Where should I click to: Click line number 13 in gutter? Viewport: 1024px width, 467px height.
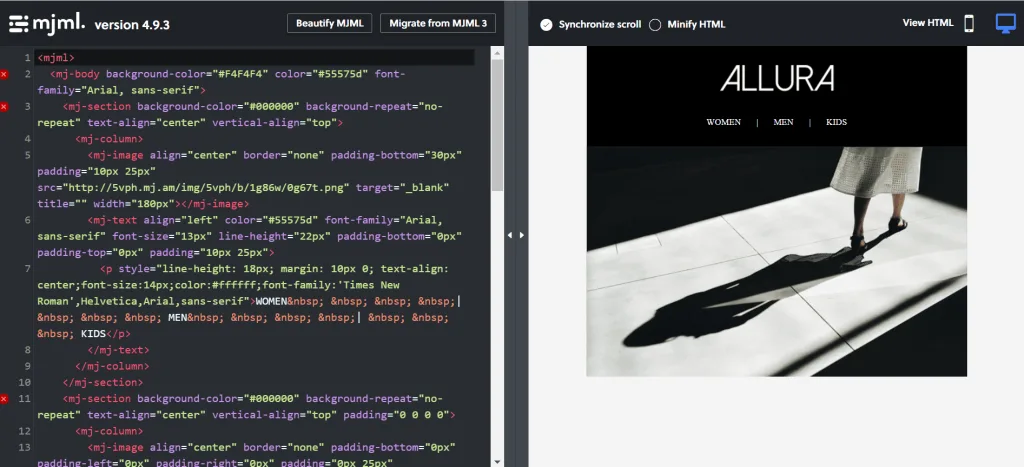tap(25, 447)
